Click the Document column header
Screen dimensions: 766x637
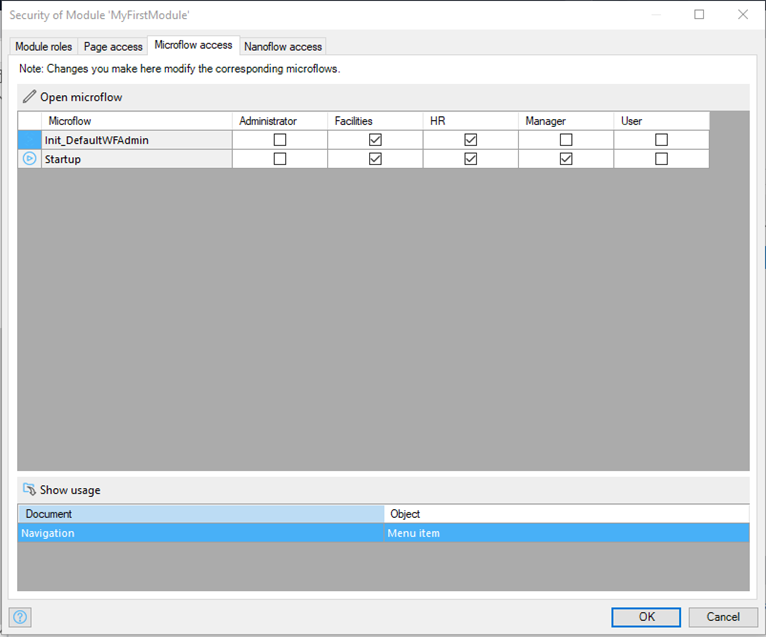(x=201, y=514)
